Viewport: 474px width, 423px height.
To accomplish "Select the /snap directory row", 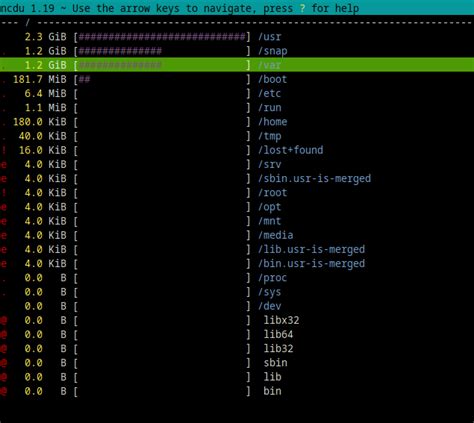I will point(237,51).
